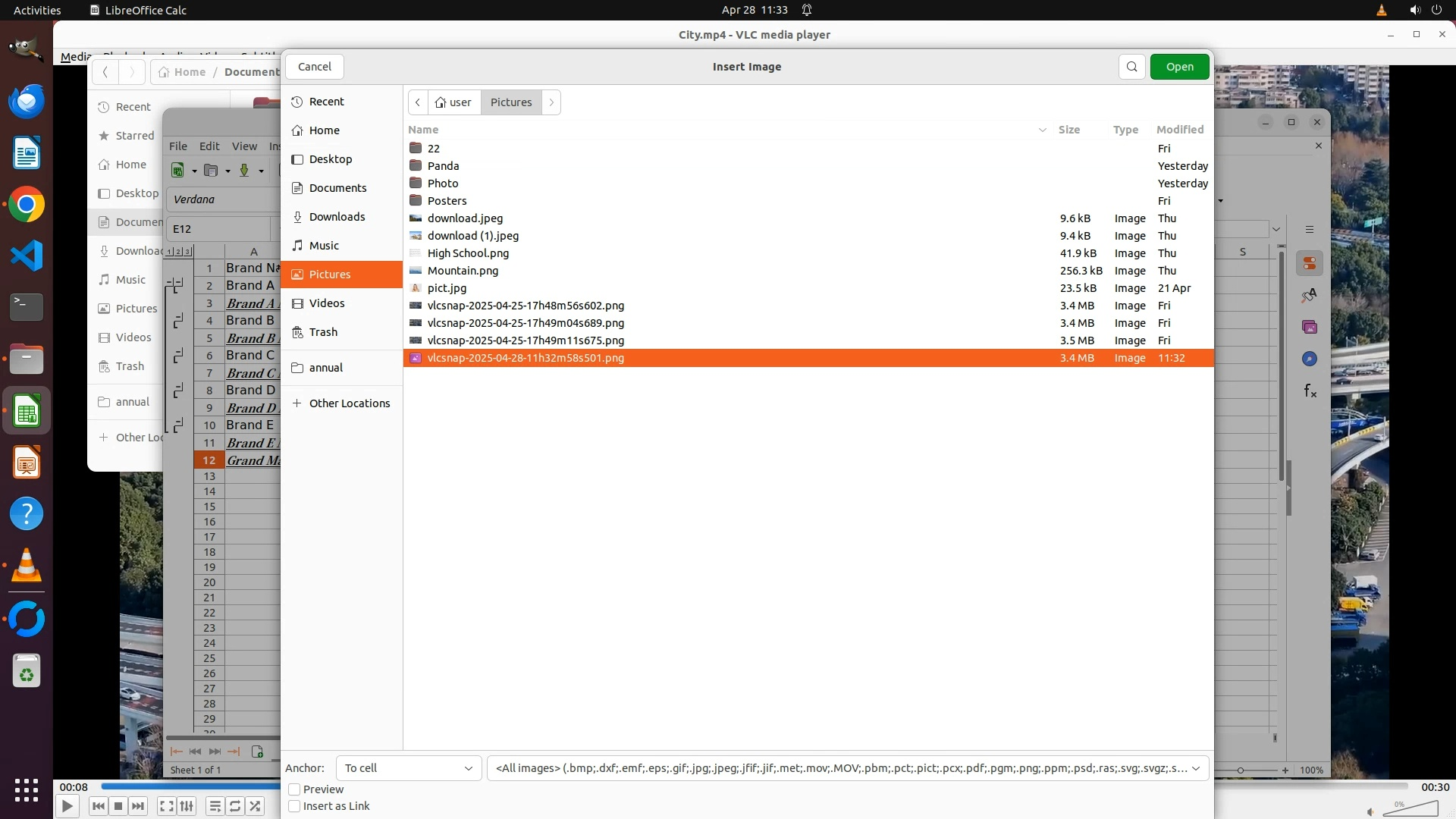Toggle VLC fullscreen icon
This screenshot has width=1456, height=819.
pos(167,806)
